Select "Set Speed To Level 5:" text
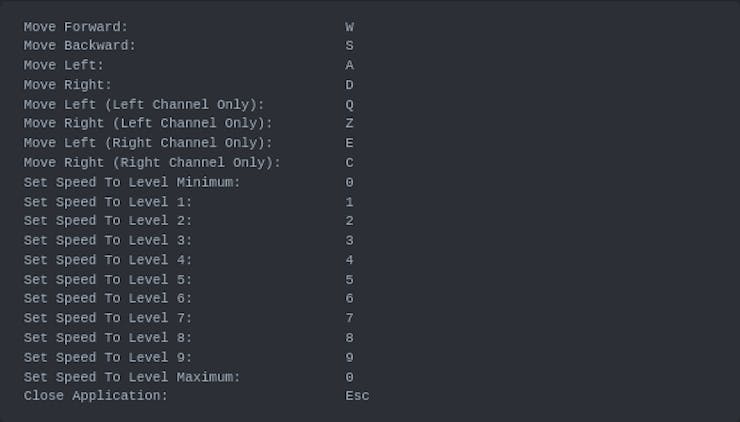 [108, 280]
